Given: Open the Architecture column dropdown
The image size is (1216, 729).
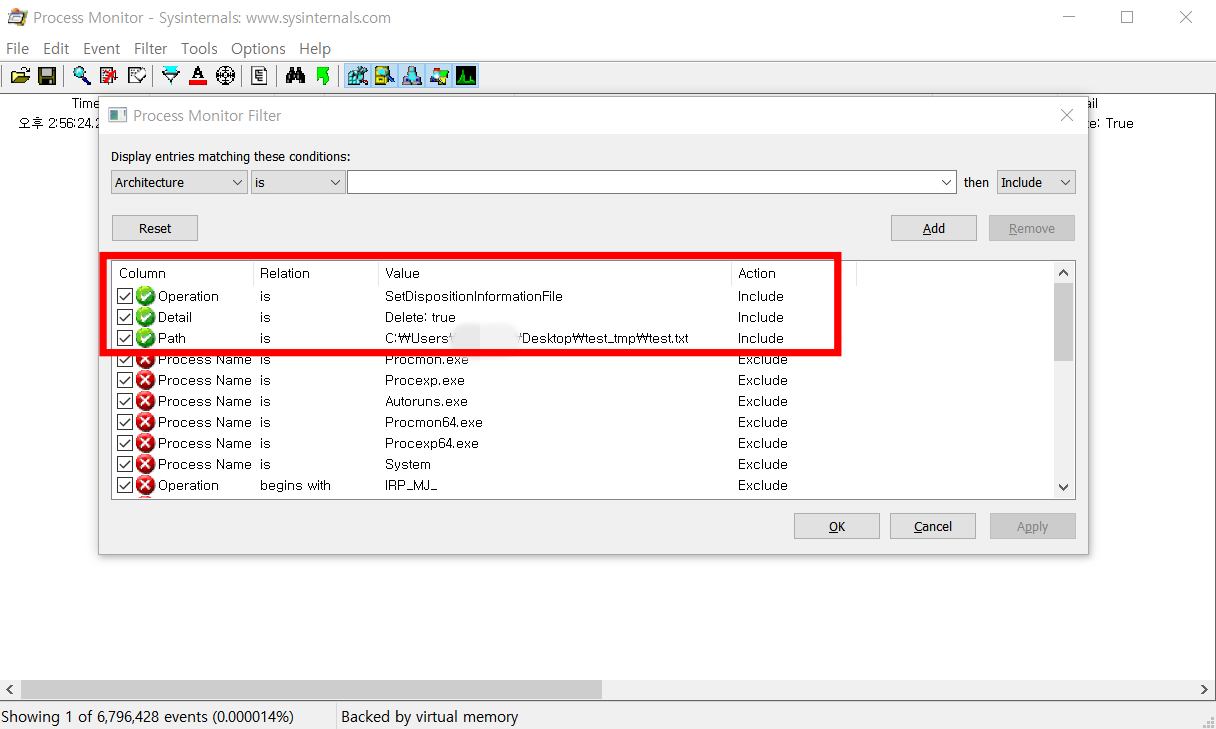Looking at the screenshot, I should [179, 182].
